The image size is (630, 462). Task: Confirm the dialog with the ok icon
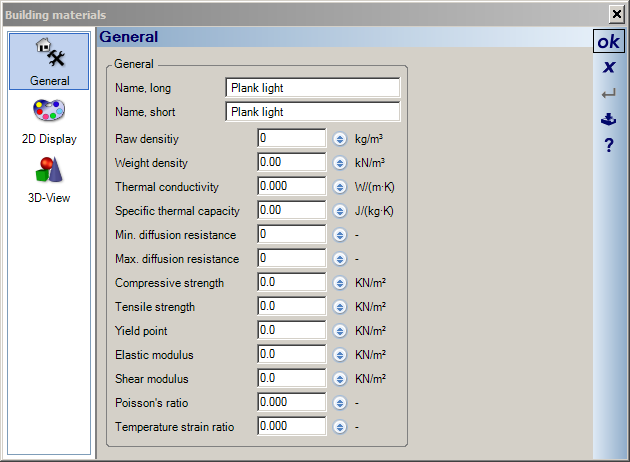pos(608,41)
